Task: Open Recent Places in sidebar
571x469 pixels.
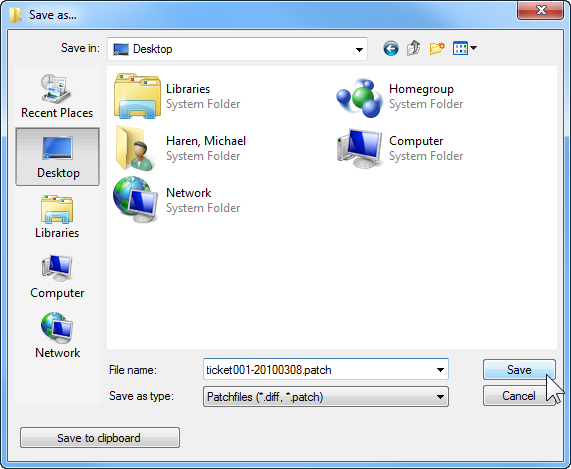Action: 57,96
